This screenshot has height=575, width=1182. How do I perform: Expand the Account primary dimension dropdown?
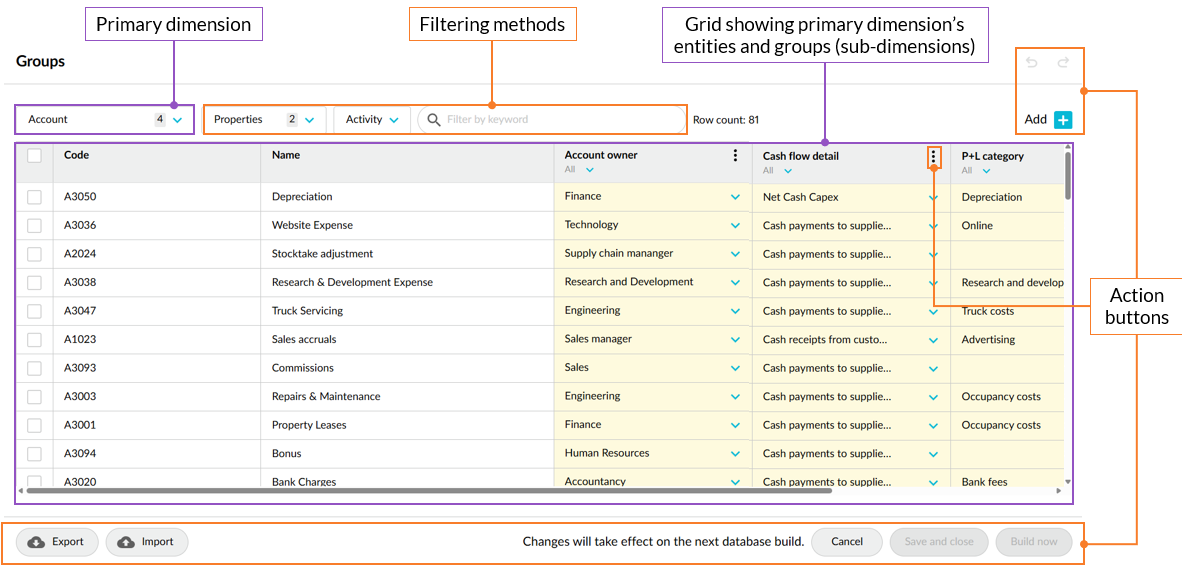177,120
